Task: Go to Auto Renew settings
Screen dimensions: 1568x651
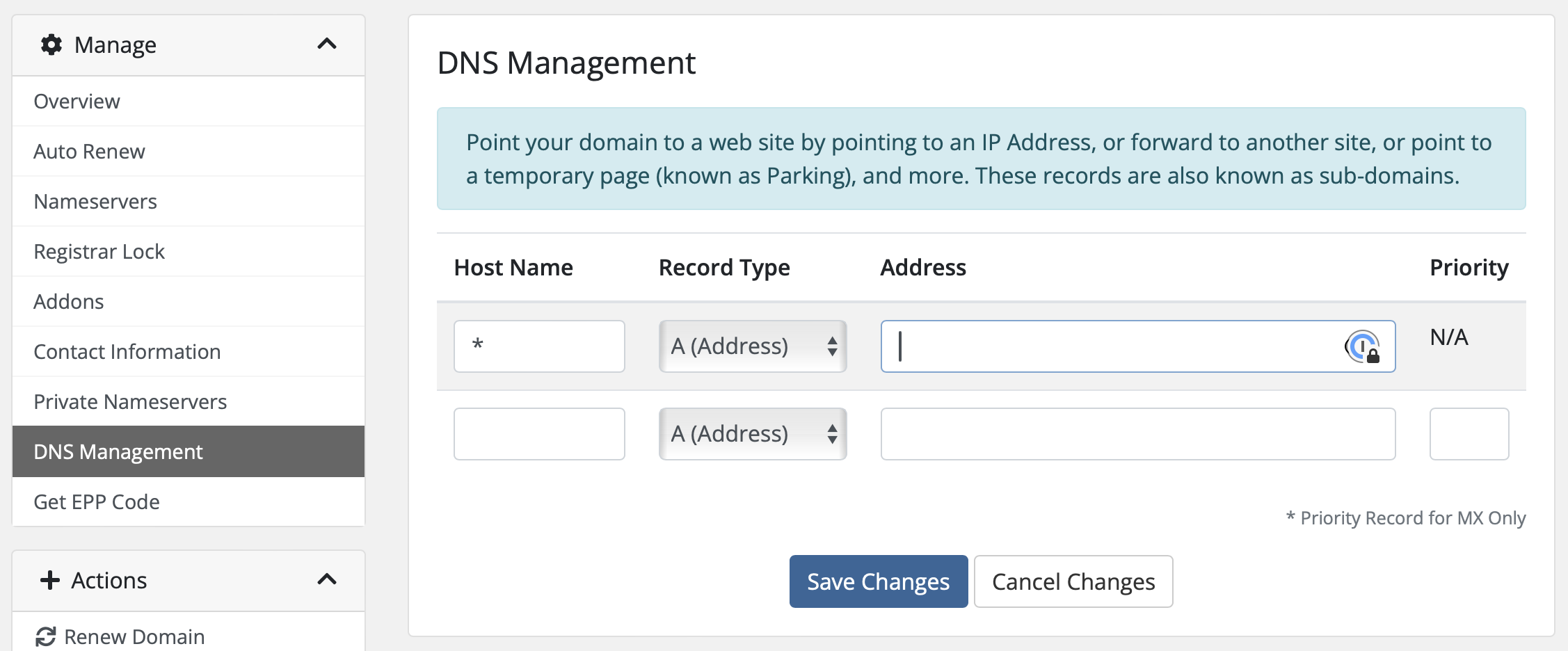Action: tap(189, 152)
